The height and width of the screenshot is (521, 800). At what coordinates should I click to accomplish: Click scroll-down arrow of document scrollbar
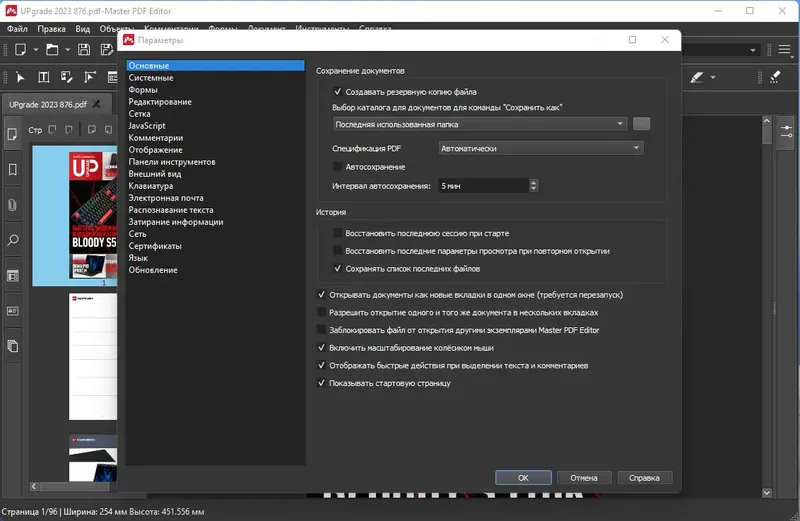click(x=767, y=492)
